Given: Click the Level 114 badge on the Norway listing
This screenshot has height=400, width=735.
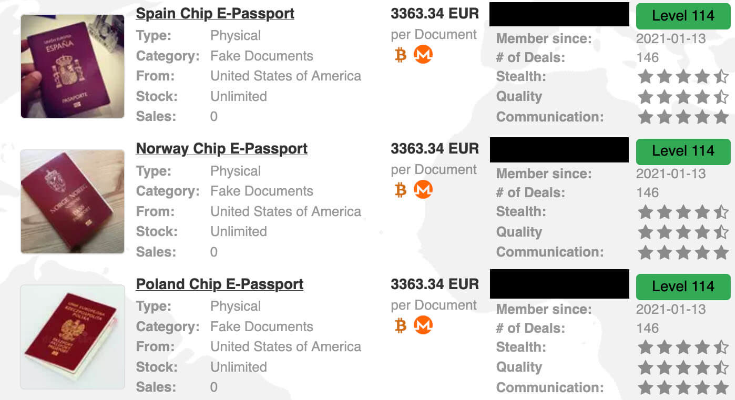Looking at the screenshot, I should 683,151.
